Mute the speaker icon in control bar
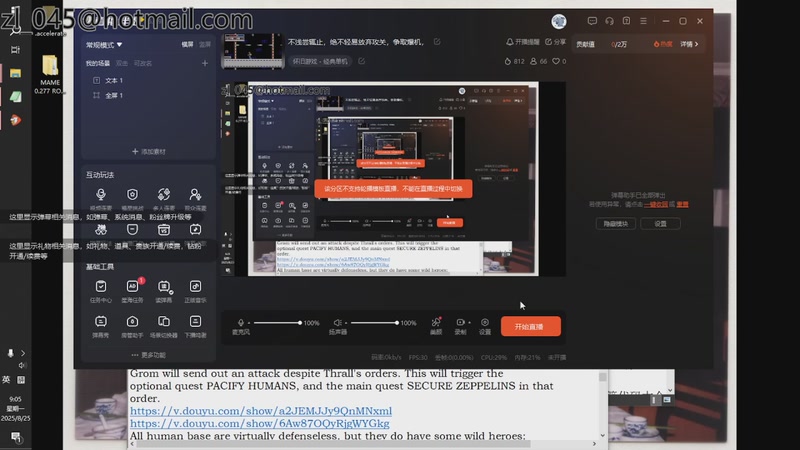800x450 pixels. 337,322
